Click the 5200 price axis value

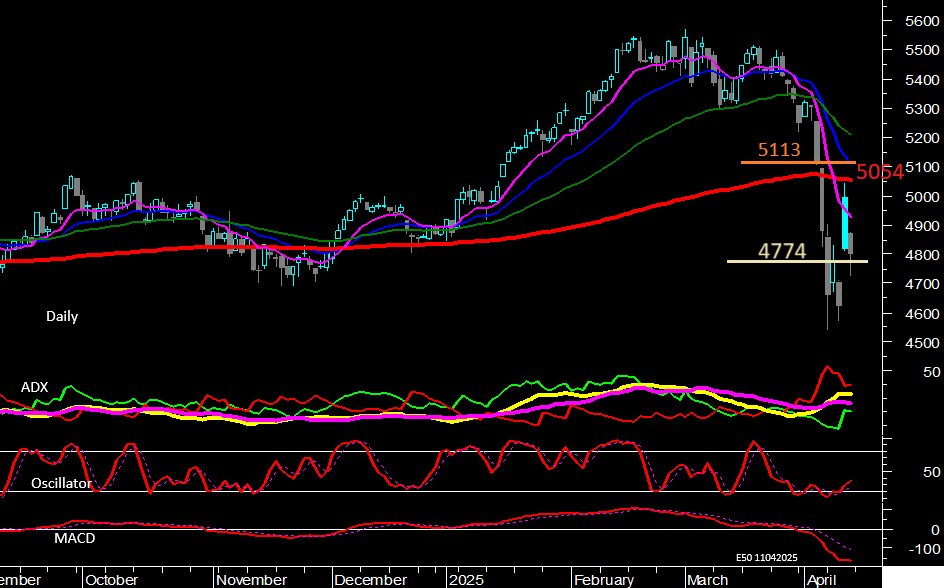coord(922,138)
